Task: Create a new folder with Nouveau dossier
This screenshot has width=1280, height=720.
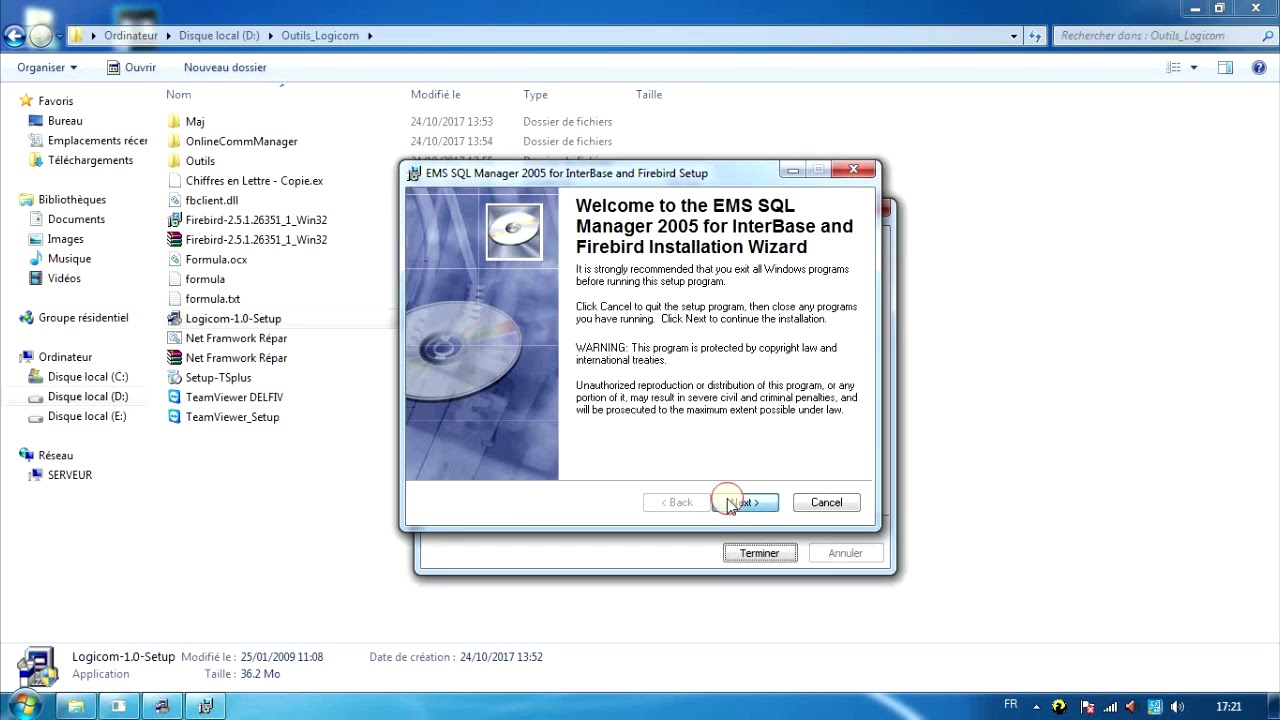Action: 225,67
